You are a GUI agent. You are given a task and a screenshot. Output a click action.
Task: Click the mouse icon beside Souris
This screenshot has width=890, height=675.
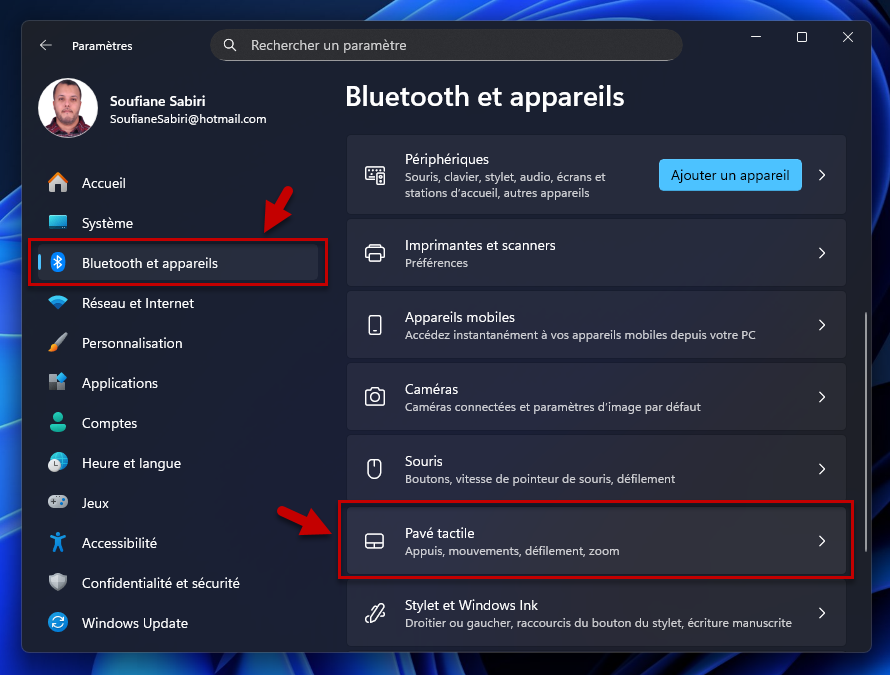(x=375, y=468)
